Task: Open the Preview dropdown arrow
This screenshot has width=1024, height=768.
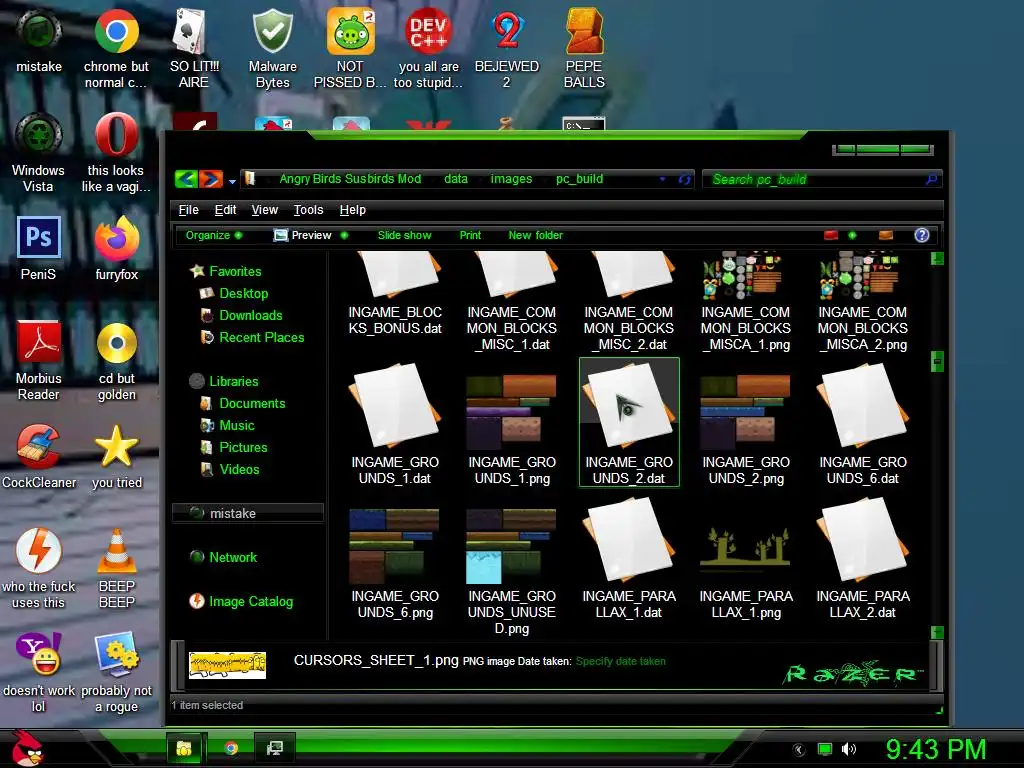Action: [x=344, y=235]
